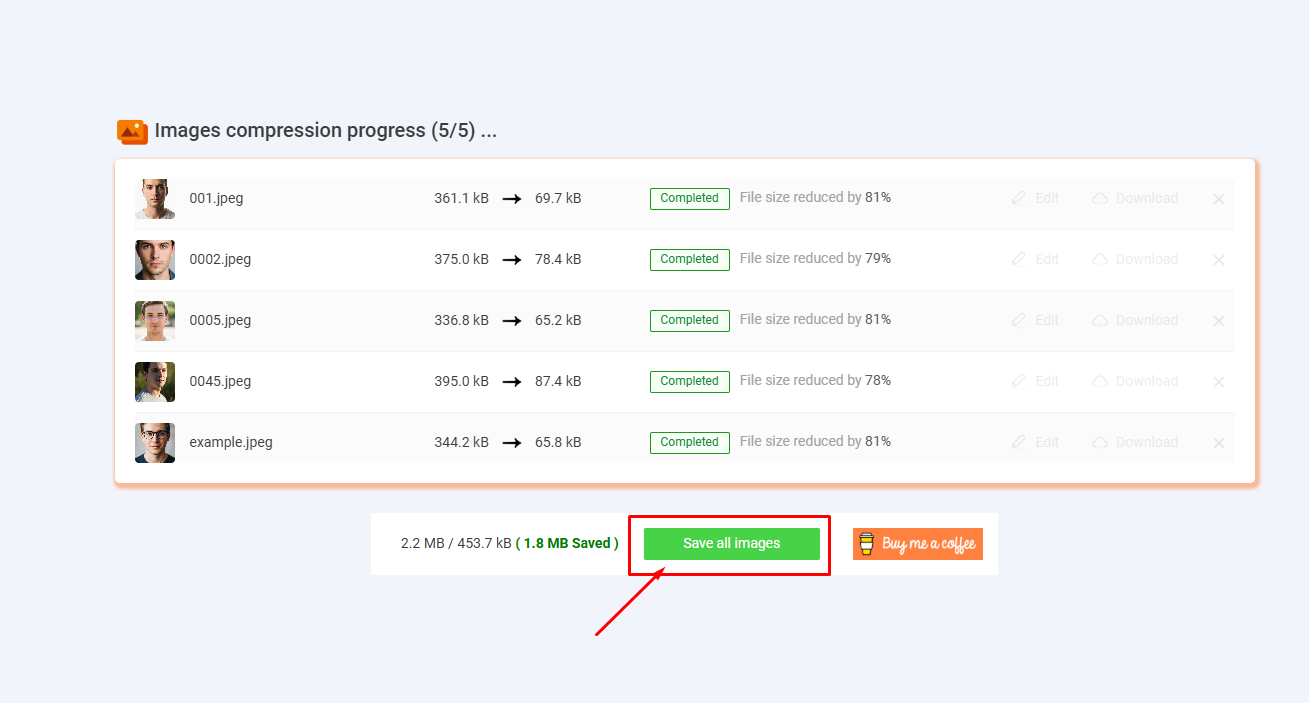This screenshot has height=703, width=1309.
Task: Open the Buy me a coffee link
Action: coord(918,544)
